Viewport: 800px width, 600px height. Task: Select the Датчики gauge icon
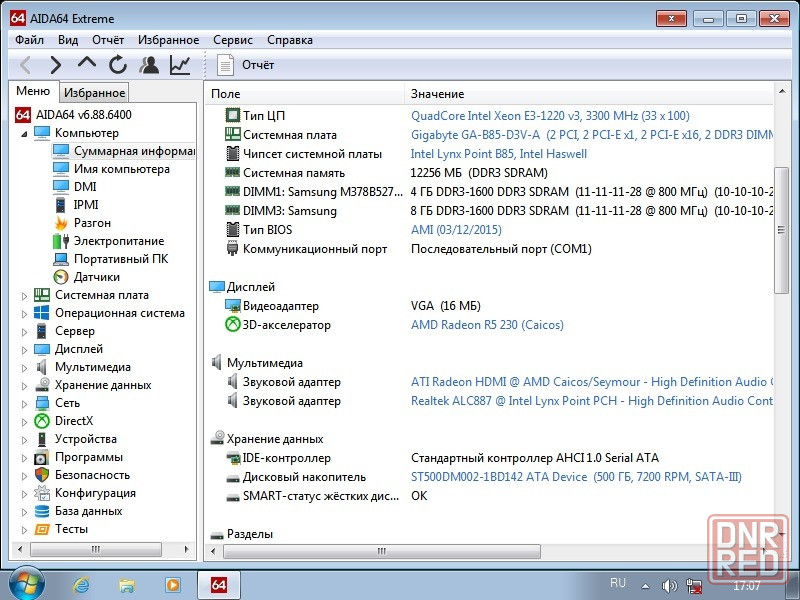pos(61,277)
